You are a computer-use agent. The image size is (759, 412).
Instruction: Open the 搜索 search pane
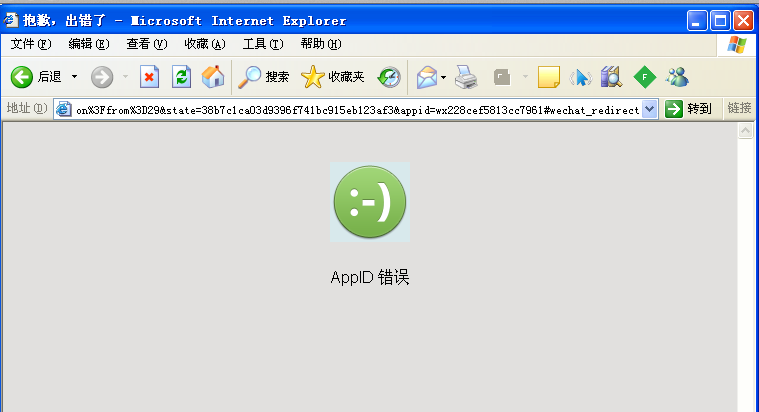[x=263, y=77]
